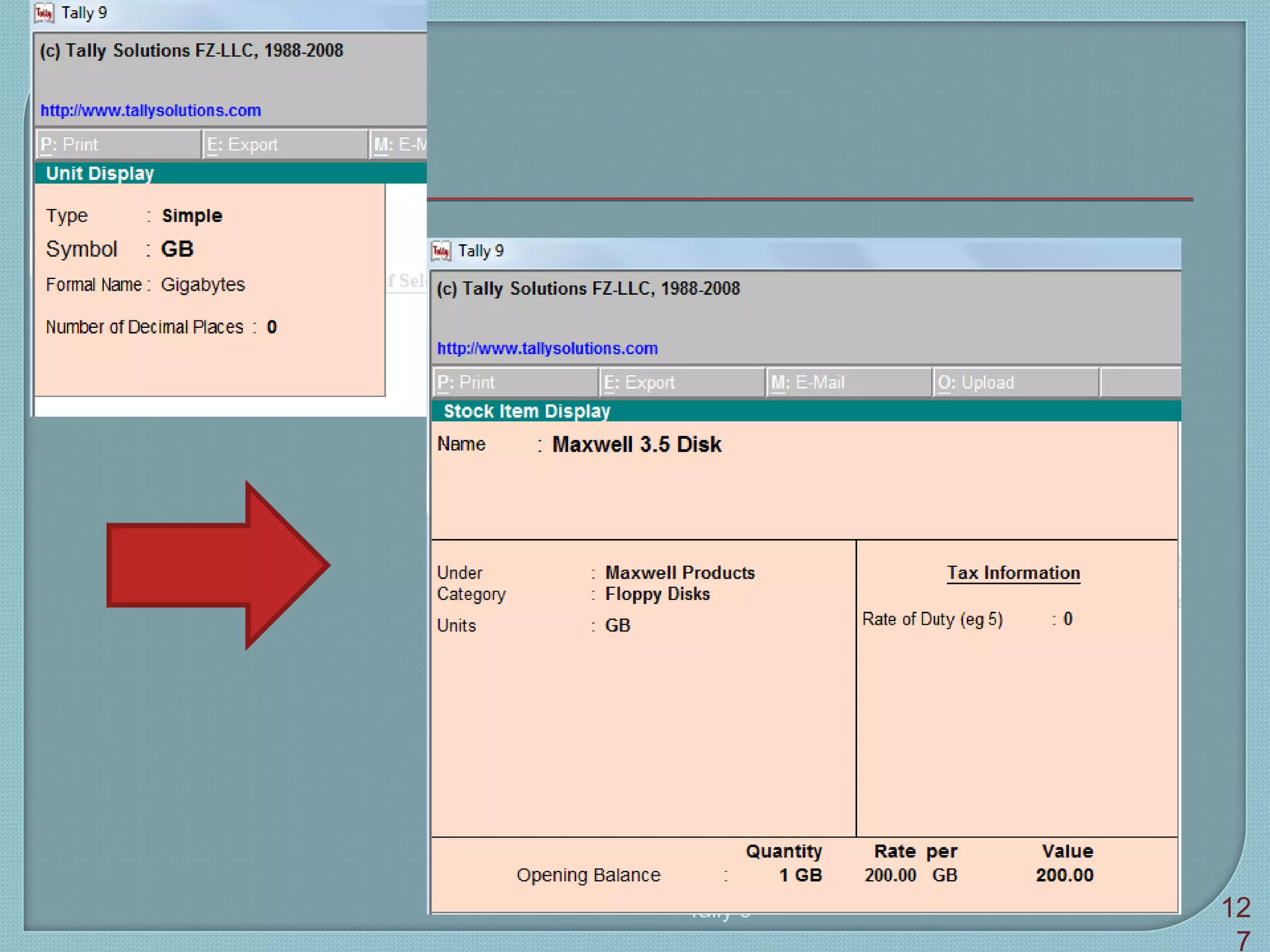Image resolution: width=1270 pixels, height=952 pixels.
Task: Select the Maxwell 3.5 Disk name field
Action: coord(636,444)
